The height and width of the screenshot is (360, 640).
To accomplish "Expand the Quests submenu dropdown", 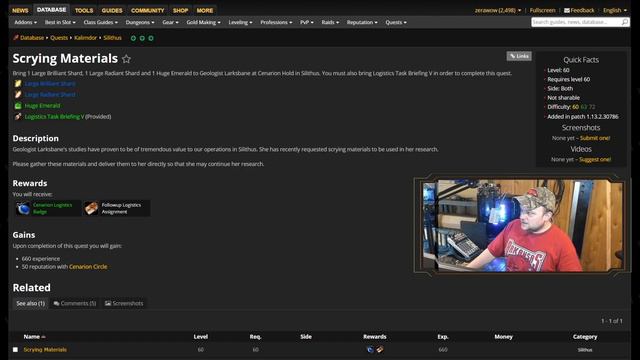I will (x=396, y=22).
